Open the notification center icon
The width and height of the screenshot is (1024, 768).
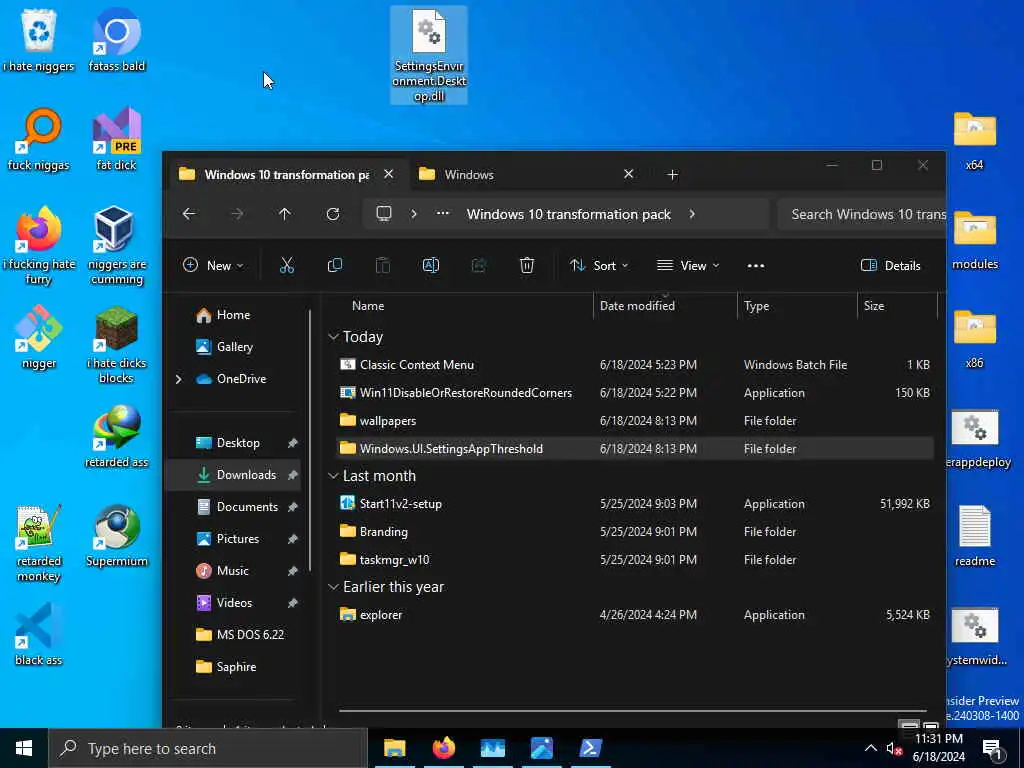[992, 749]
